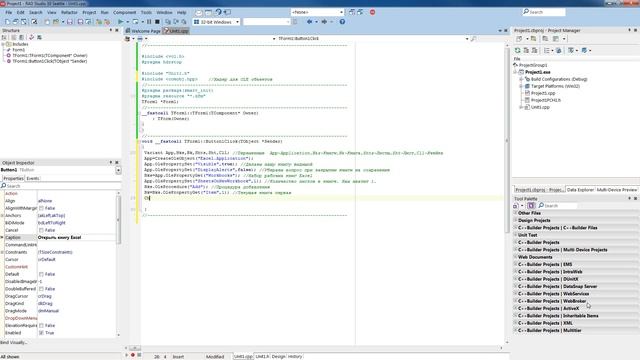The image size is (640, 360).
Task: Open the File menu
Action: tap(9, 12)
